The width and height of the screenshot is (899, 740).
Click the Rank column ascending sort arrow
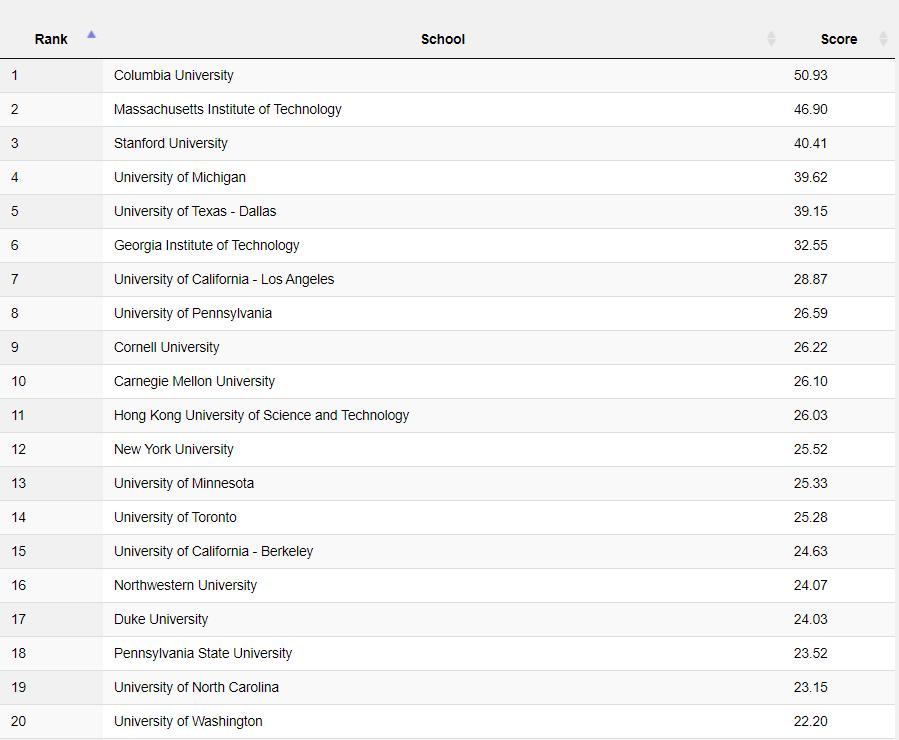[x=91, y=35]
